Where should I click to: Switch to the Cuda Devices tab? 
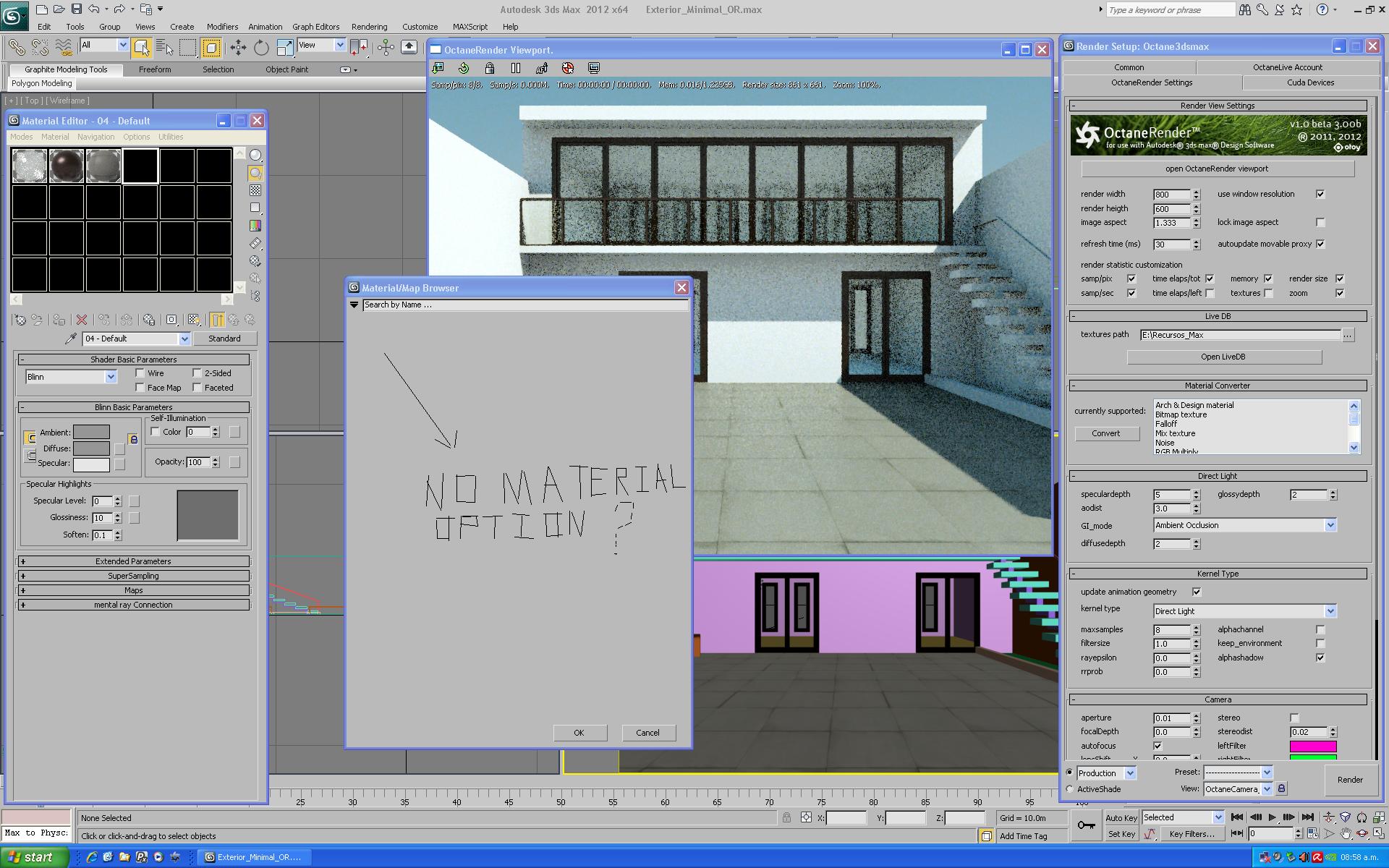[1310, 82]
